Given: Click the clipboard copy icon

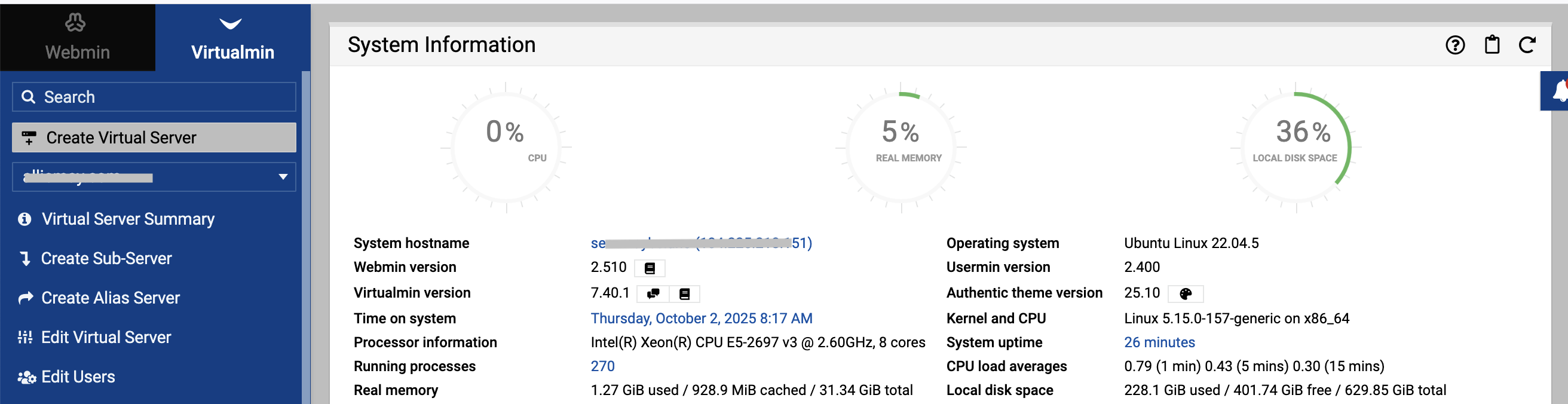Looking at the screenshot, I should click(1492, 45).
